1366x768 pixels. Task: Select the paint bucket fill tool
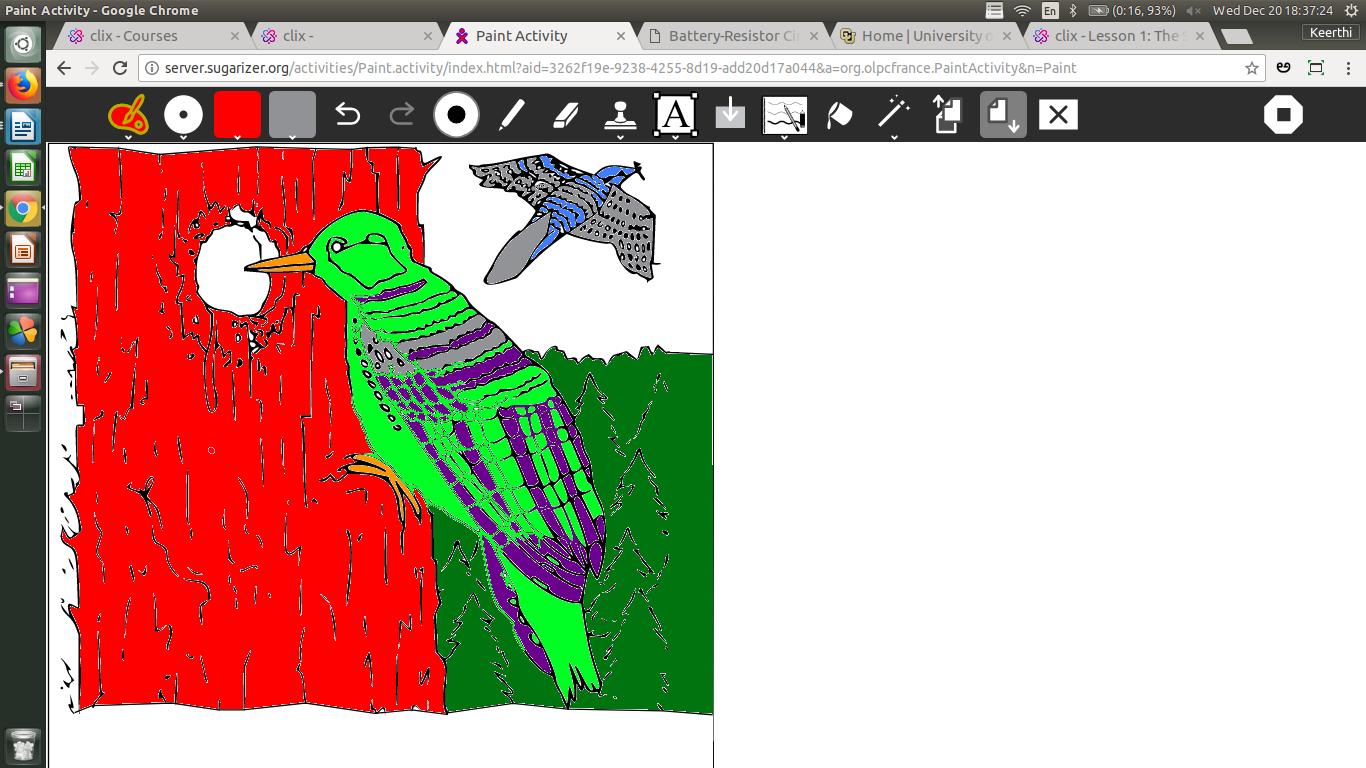(840, 115)
